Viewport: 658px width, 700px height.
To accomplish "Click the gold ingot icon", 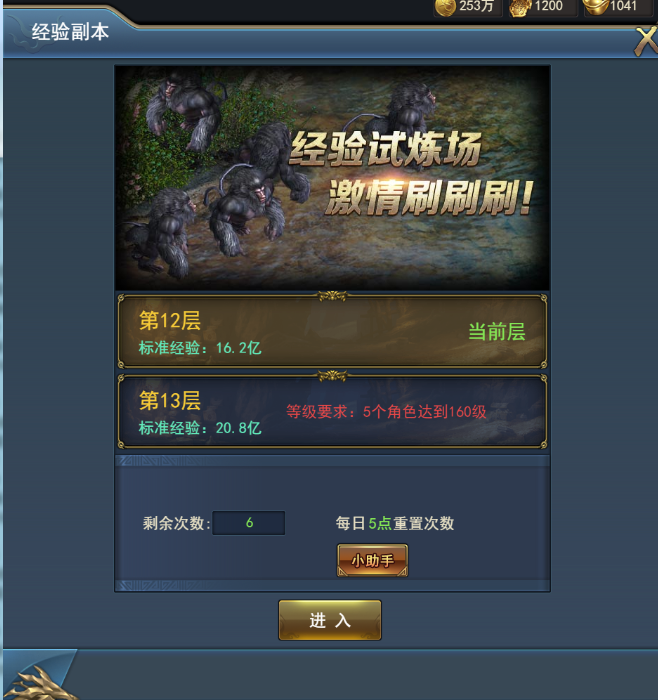I will coord(596,6).
